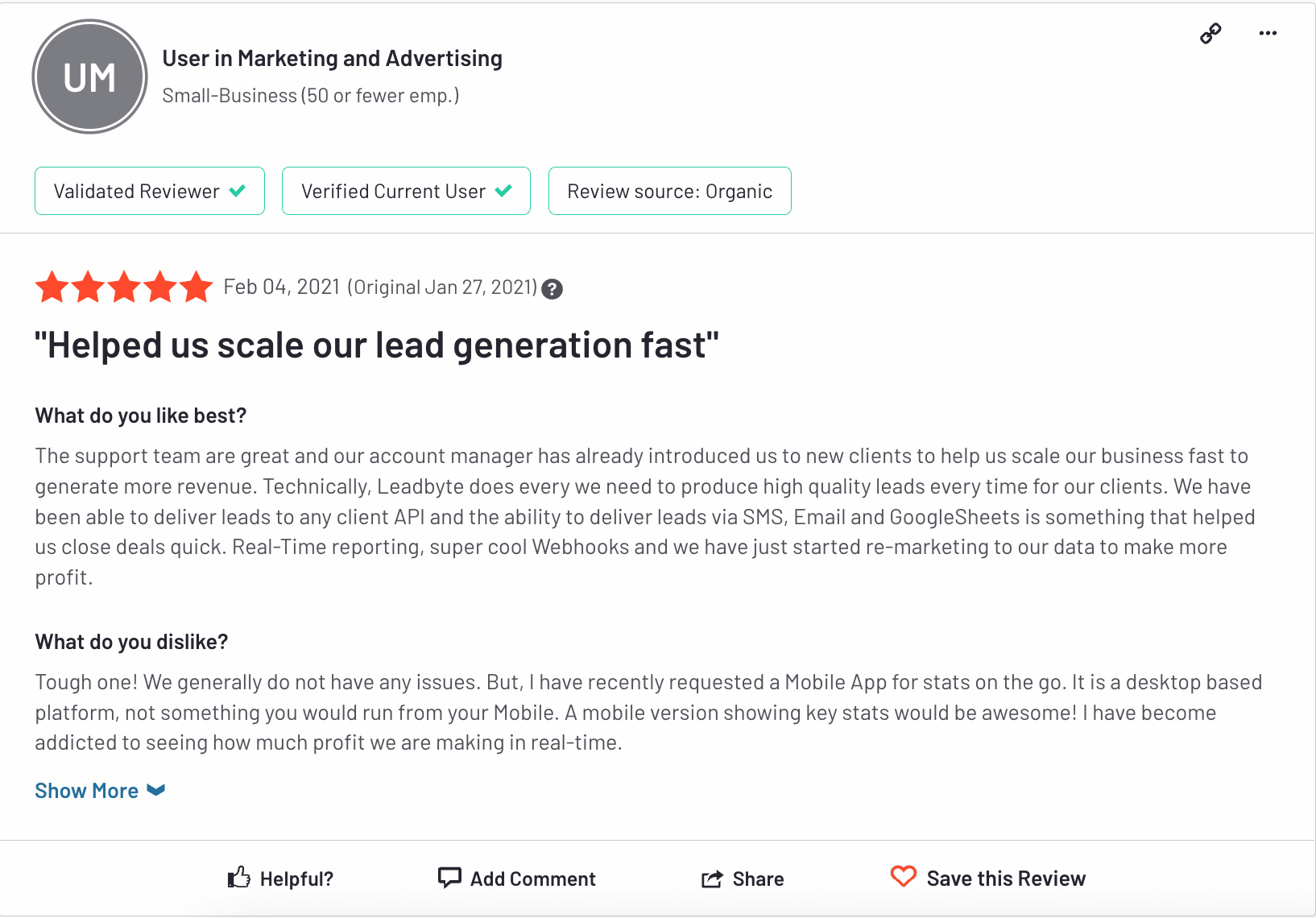Screen dimensions: 1316x918
Task: Click the thumbs-up Helpful icon
Action: tap(239, 878)
